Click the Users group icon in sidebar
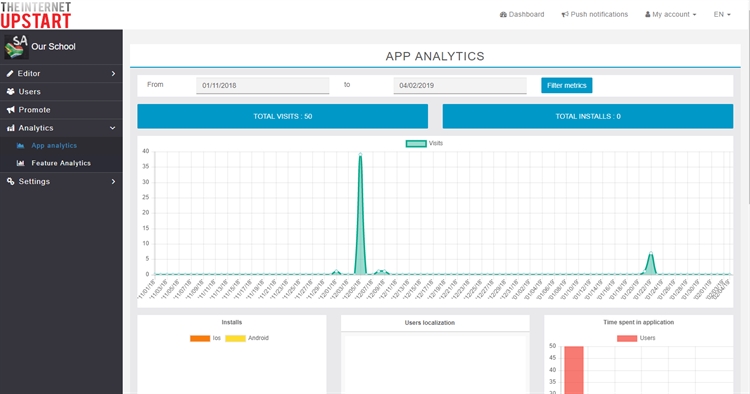750x394 pixels. coord(11,91)
